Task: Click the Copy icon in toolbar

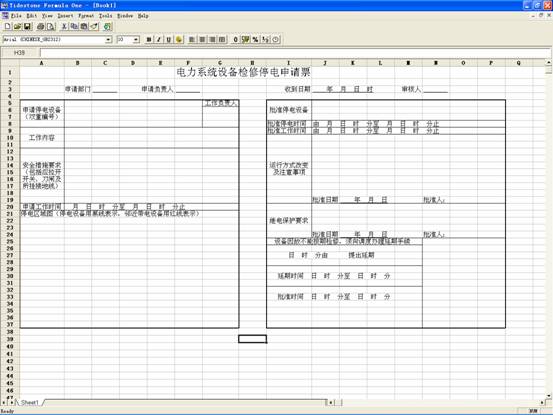Action: tap(74, 27)
